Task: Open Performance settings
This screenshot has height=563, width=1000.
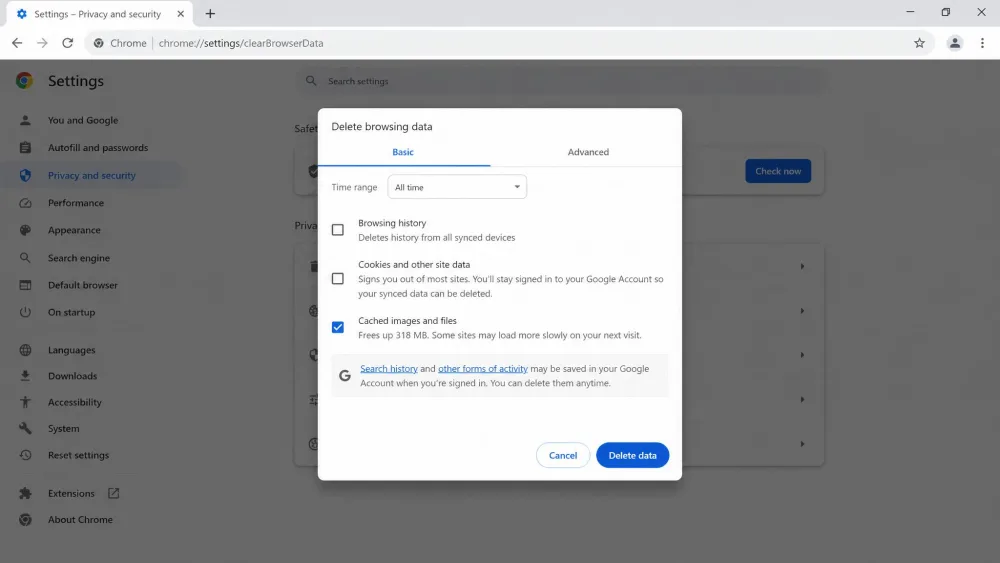Action: click(x=76, y=203)
